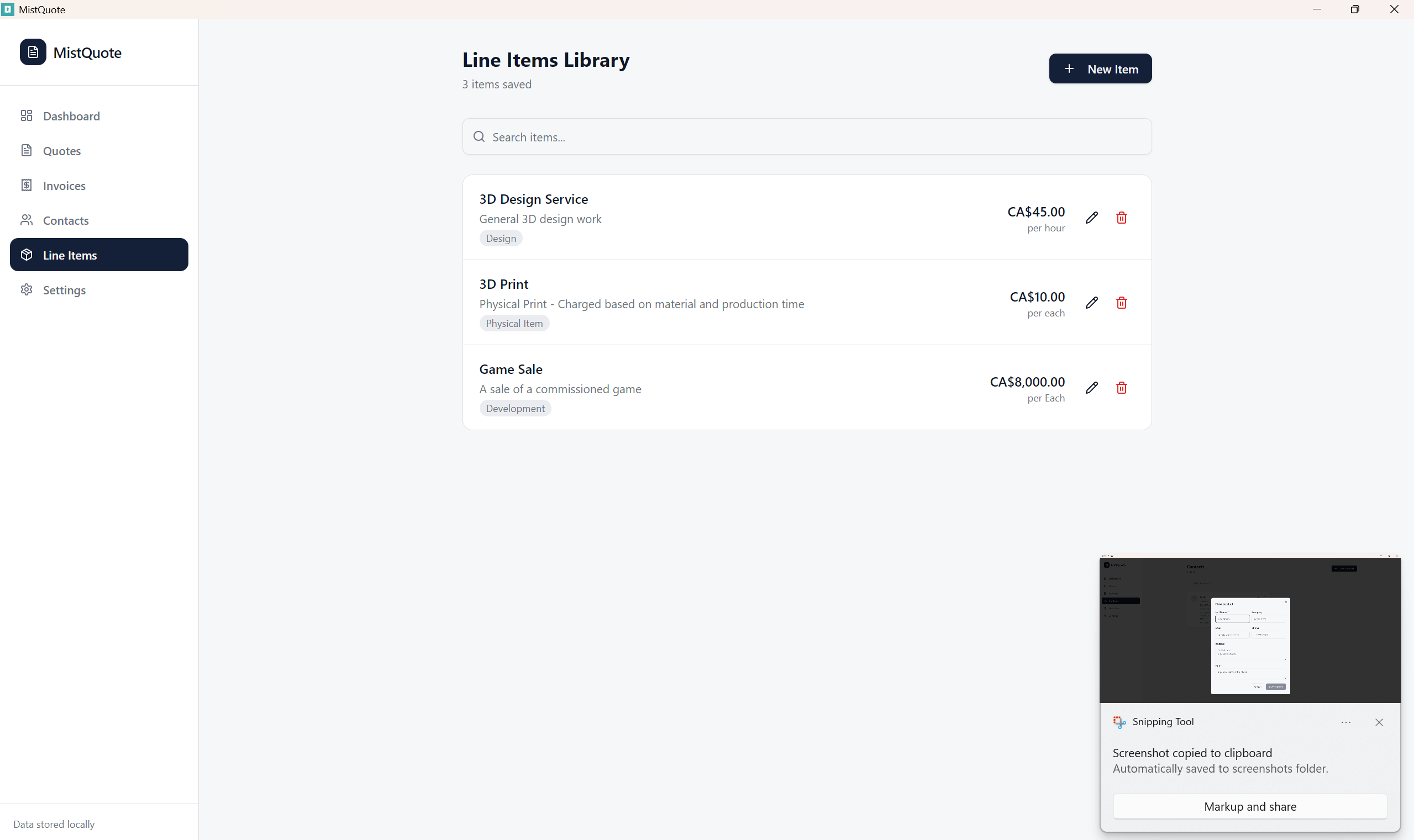Navigate to Invoices
This screenshot has width=1414, height=840.
click(64, 186)
